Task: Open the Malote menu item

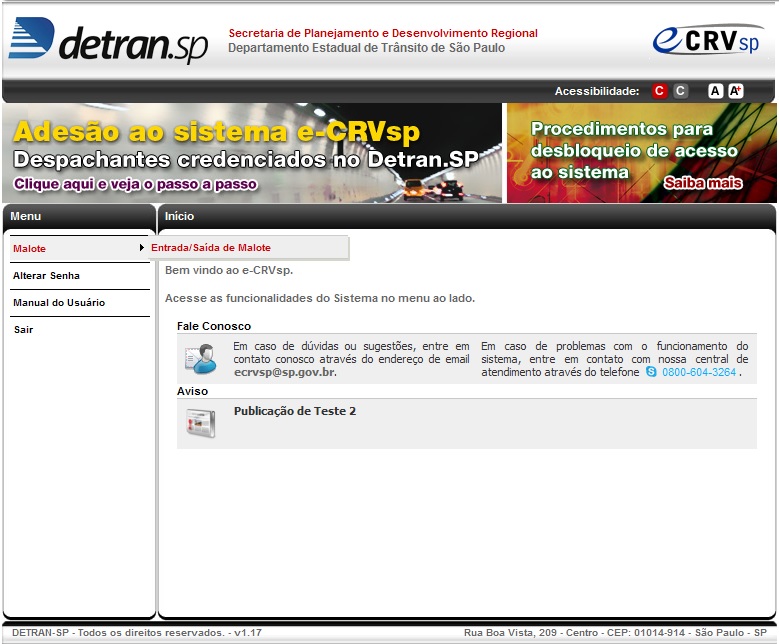Action: pos(79,248)
